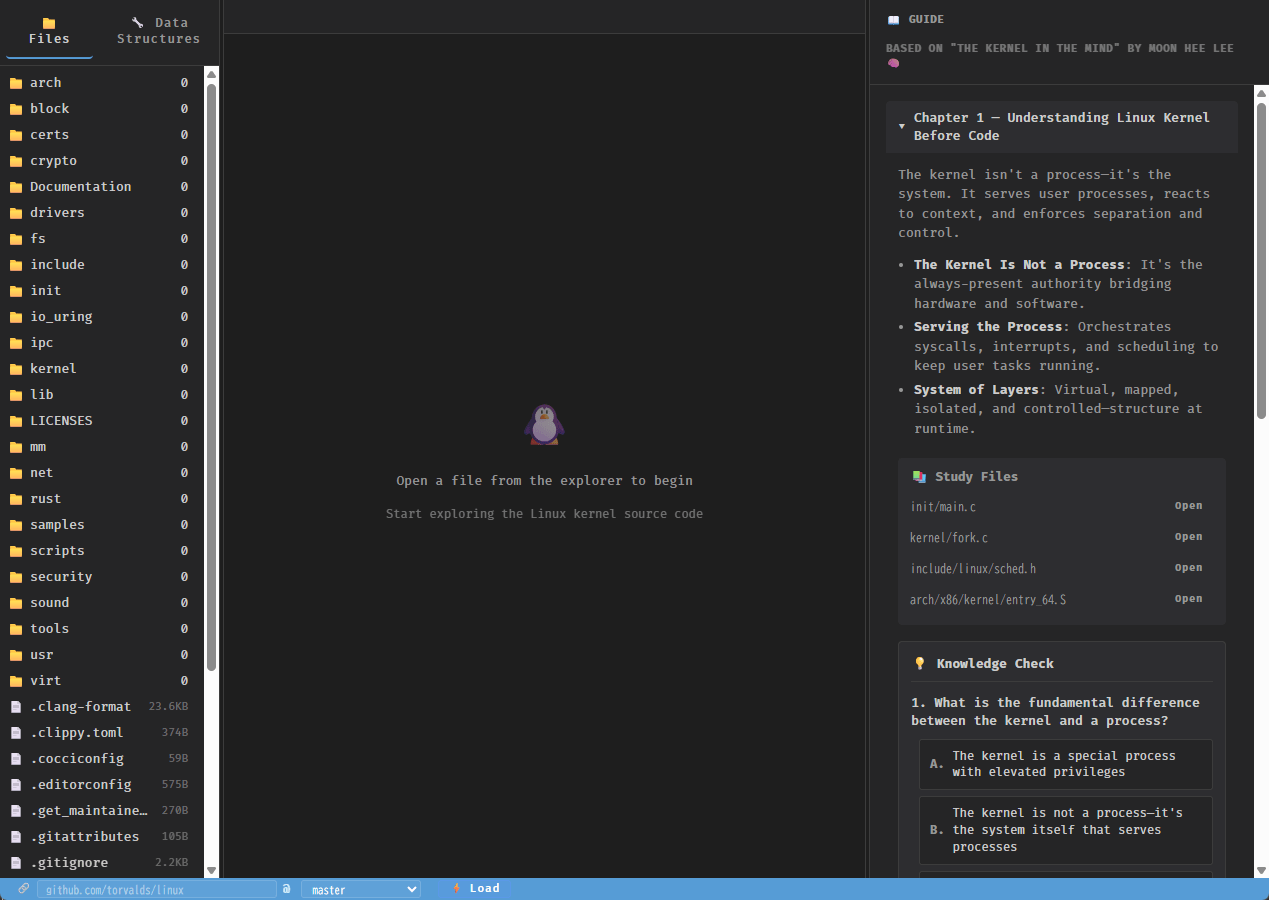The image size is (1269, 900).
Task: Click the file explorer scrollbar down arrow
Action: pos(211,871)
